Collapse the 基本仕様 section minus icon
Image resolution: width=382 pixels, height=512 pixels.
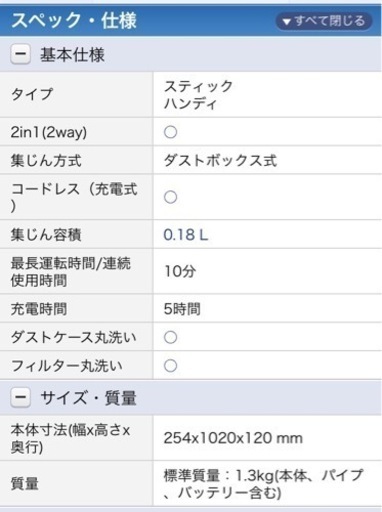[x=21, y=54]
